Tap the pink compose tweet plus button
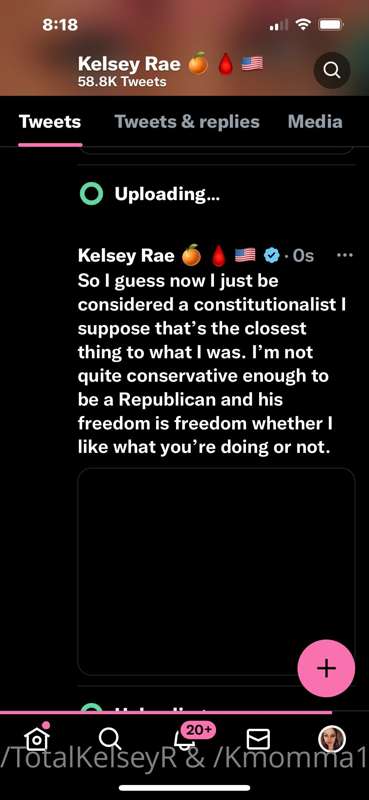The height and width of the screenshot is (800, 369). click(x=326, y=668)
